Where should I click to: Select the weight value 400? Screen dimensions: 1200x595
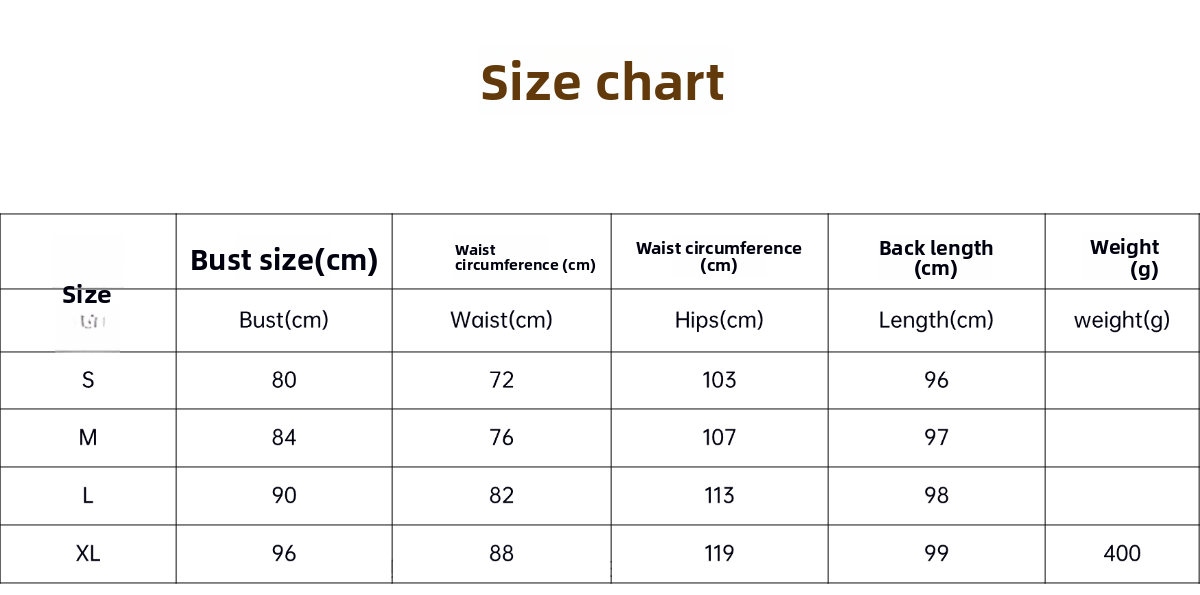point(1122,554)
